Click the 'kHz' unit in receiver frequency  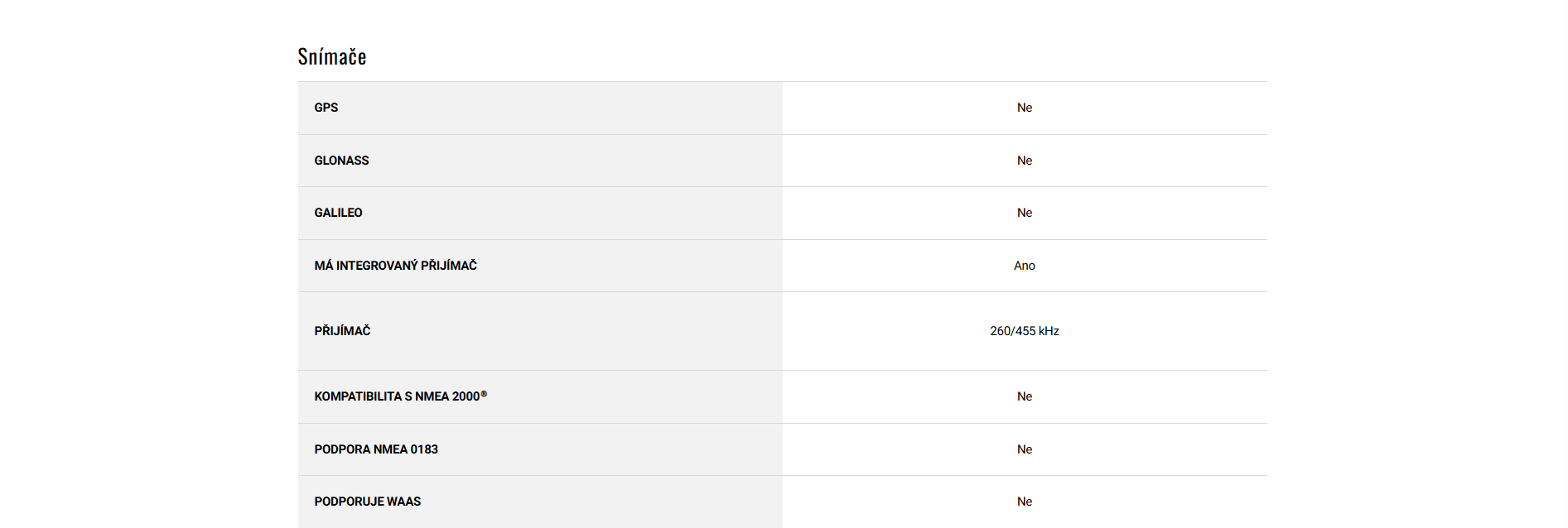point(1049,331)
